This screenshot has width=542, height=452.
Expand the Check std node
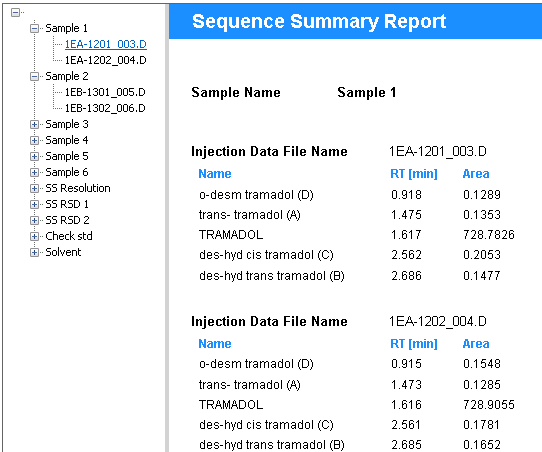34,236
